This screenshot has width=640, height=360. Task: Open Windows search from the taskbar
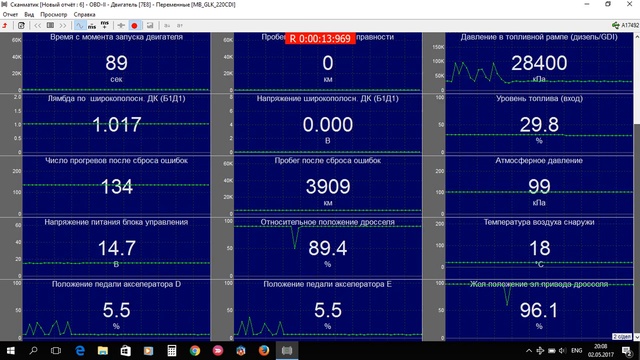coord(33,351)
